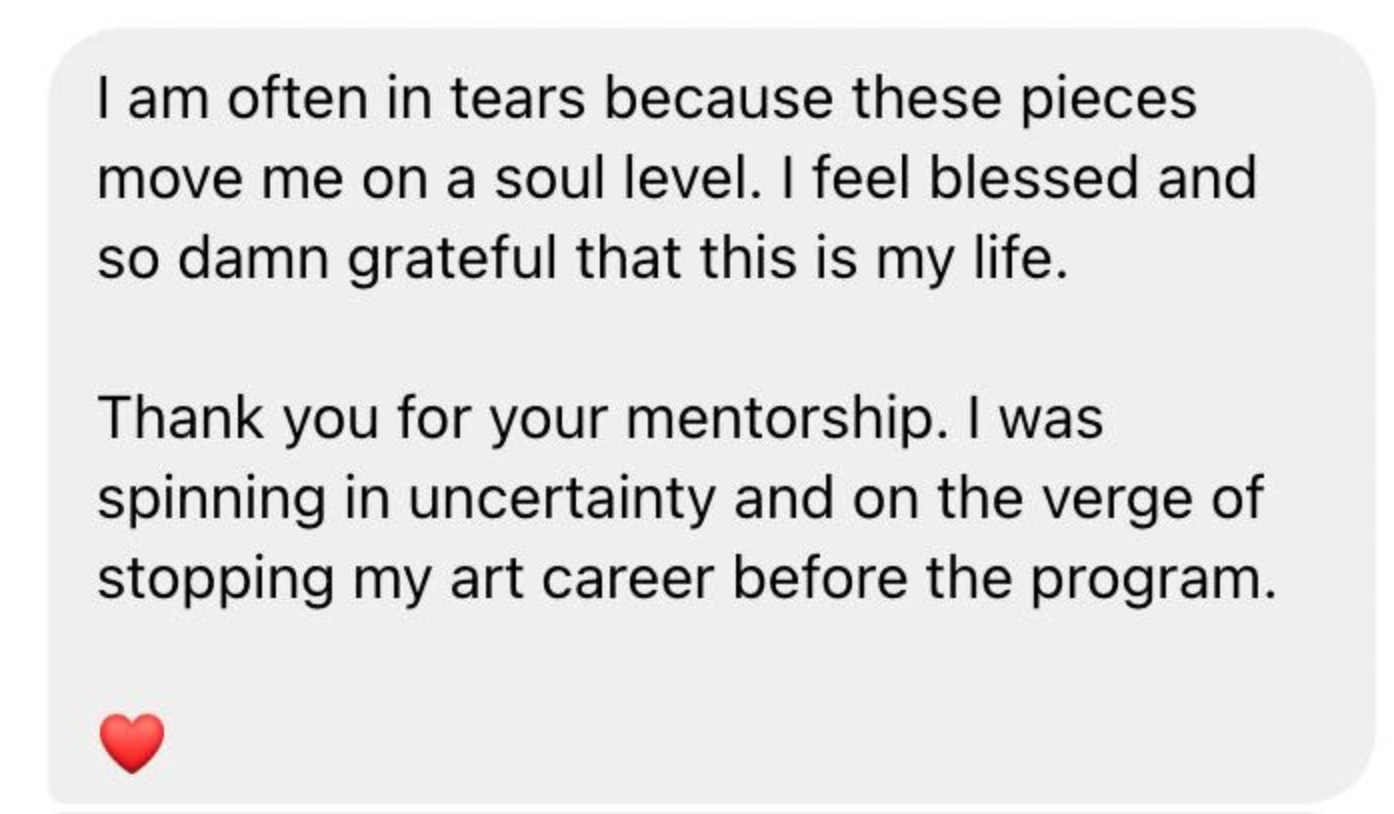Click the word "often" in the first line
This screenshot has width=1394, height=814.
point(296,98)
